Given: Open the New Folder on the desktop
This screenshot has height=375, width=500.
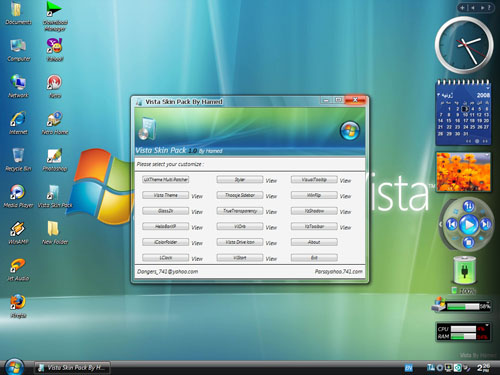Looking at the screenshot, I should click(55, 233).
